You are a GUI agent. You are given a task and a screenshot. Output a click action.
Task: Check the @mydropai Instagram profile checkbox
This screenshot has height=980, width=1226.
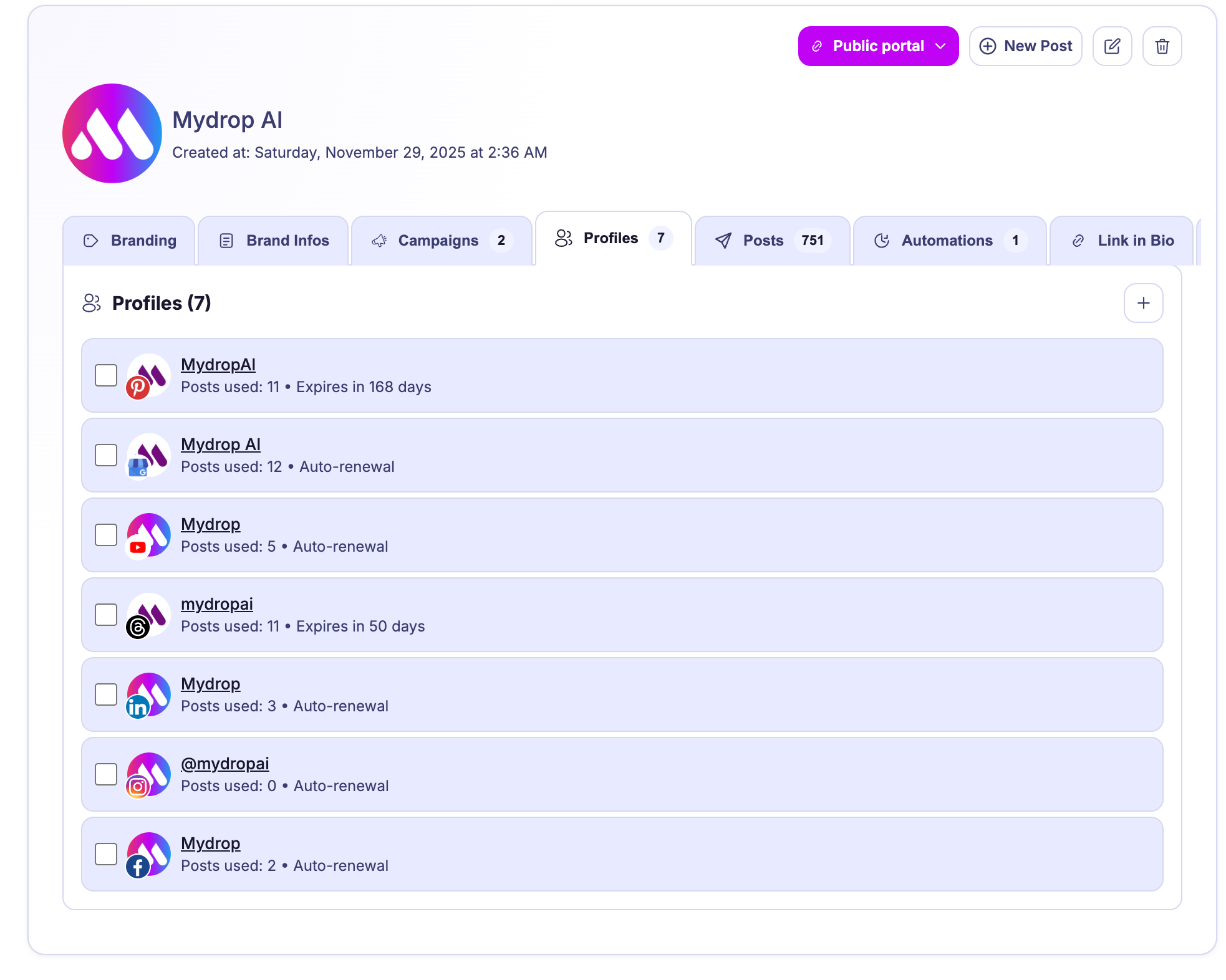106,774
